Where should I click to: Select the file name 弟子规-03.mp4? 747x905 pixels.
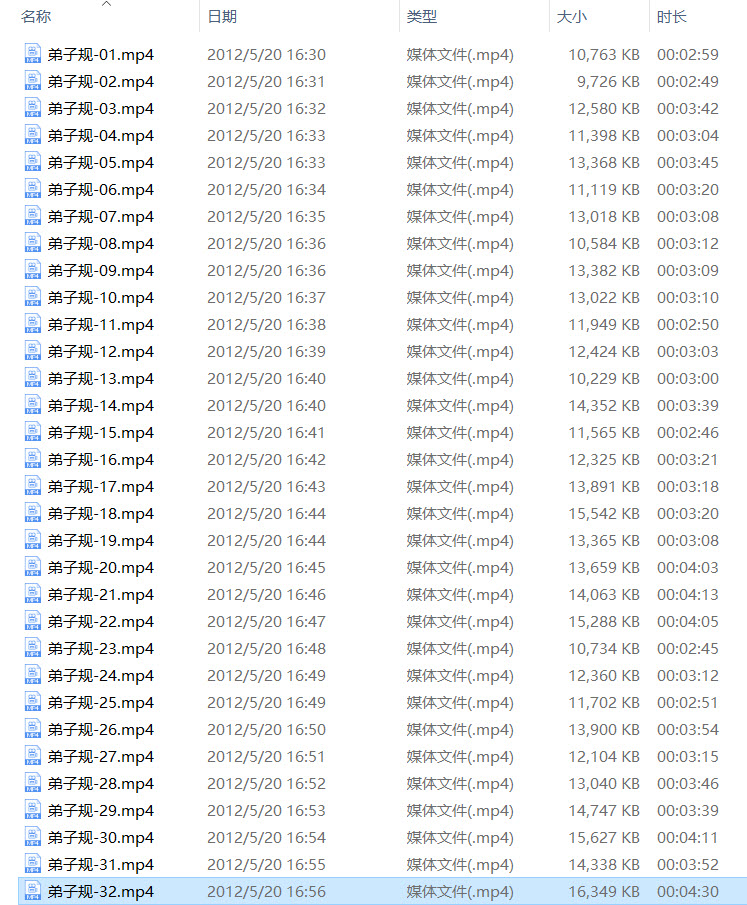coord(100,108)
